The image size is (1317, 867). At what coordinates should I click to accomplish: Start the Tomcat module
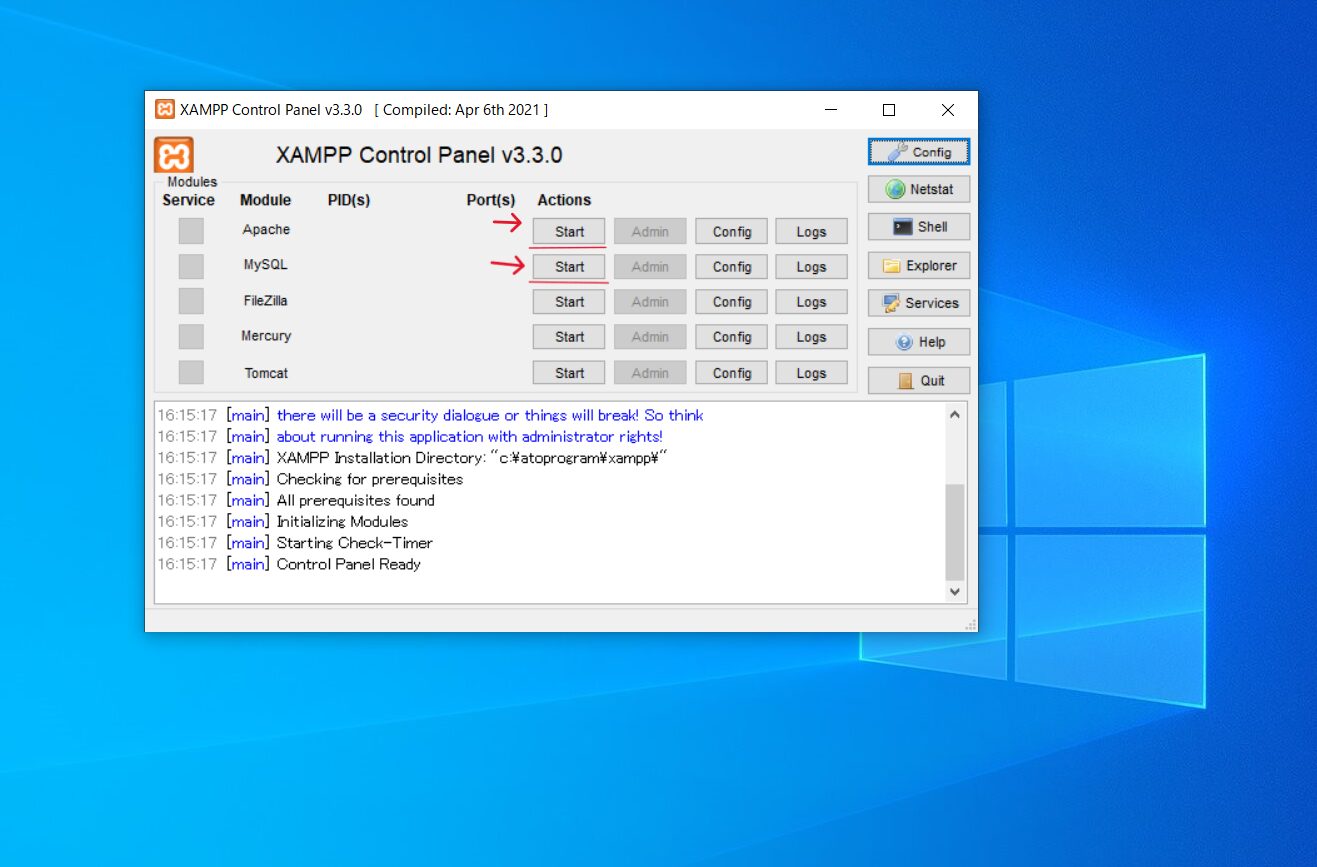(569, 373)
